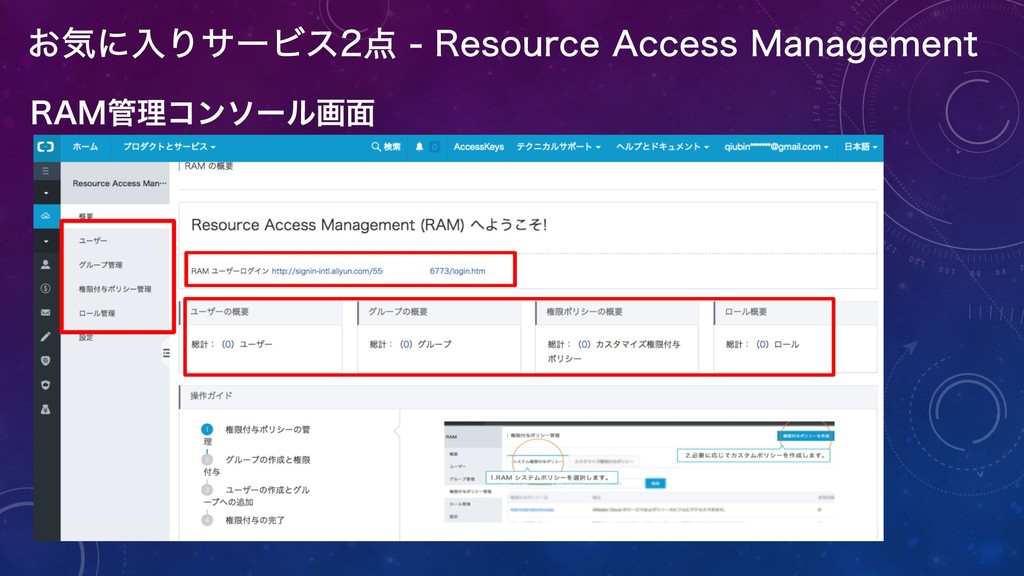Open the envelope messages sidebar icon
This screenshot has width=1024, height=576.
pos(46,312)
